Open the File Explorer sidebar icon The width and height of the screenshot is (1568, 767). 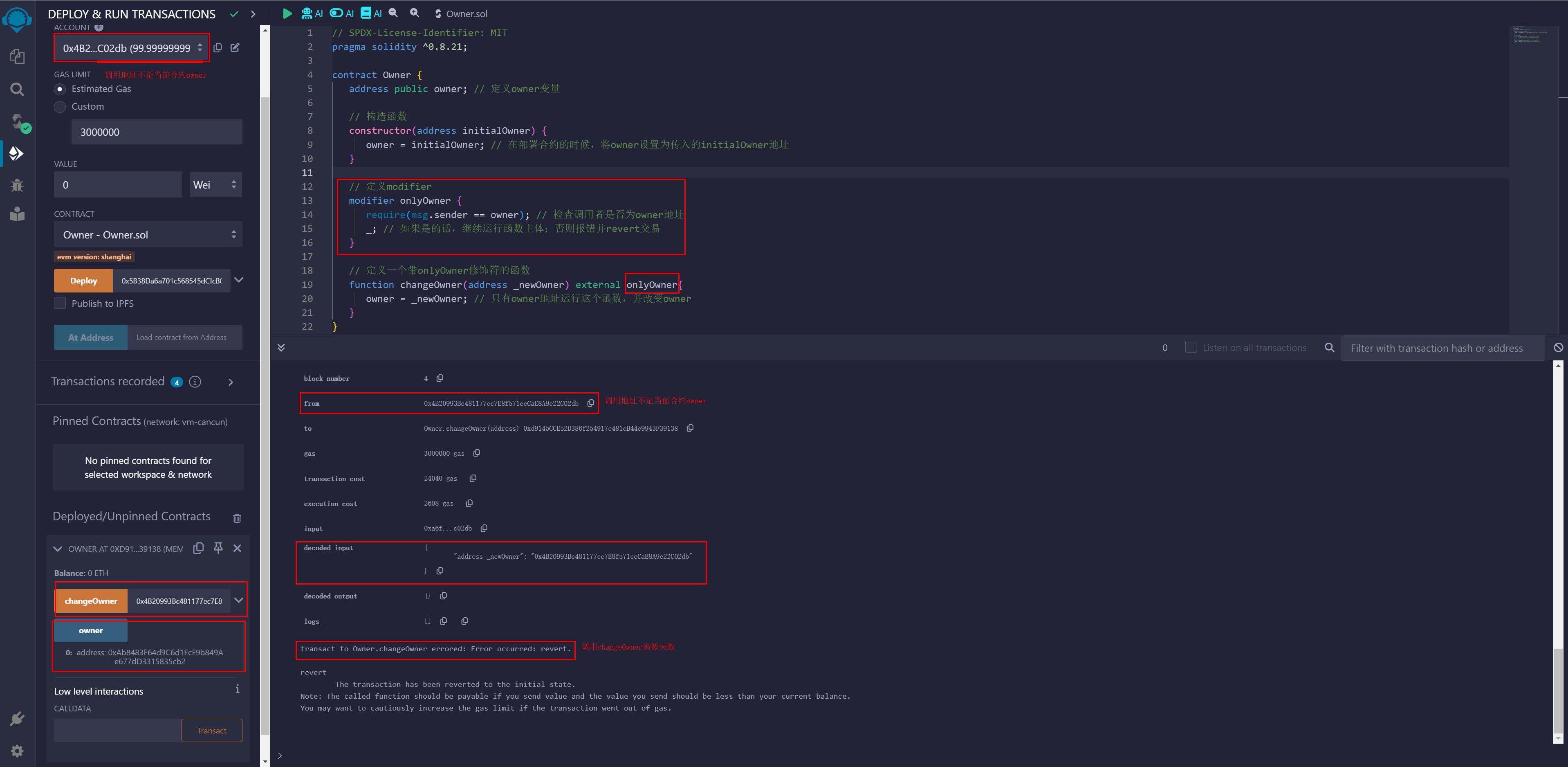tap(17, 57)
